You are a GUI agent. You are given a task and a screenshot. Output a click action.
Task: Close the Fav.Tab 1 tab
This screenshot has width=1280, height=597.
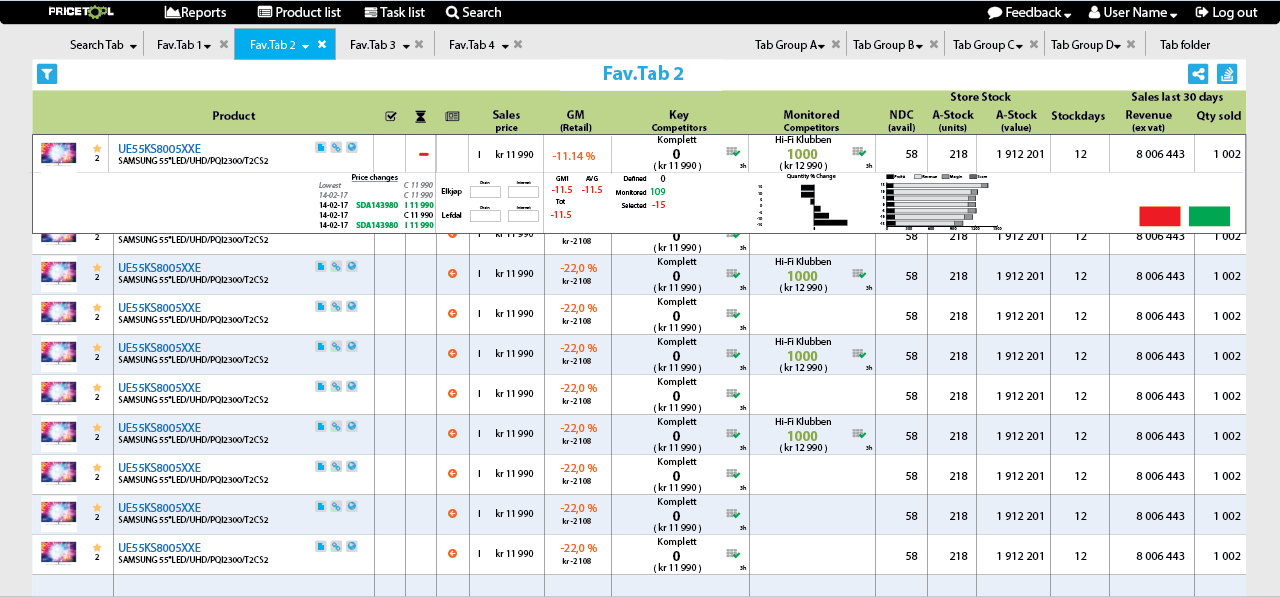(224, 44)
